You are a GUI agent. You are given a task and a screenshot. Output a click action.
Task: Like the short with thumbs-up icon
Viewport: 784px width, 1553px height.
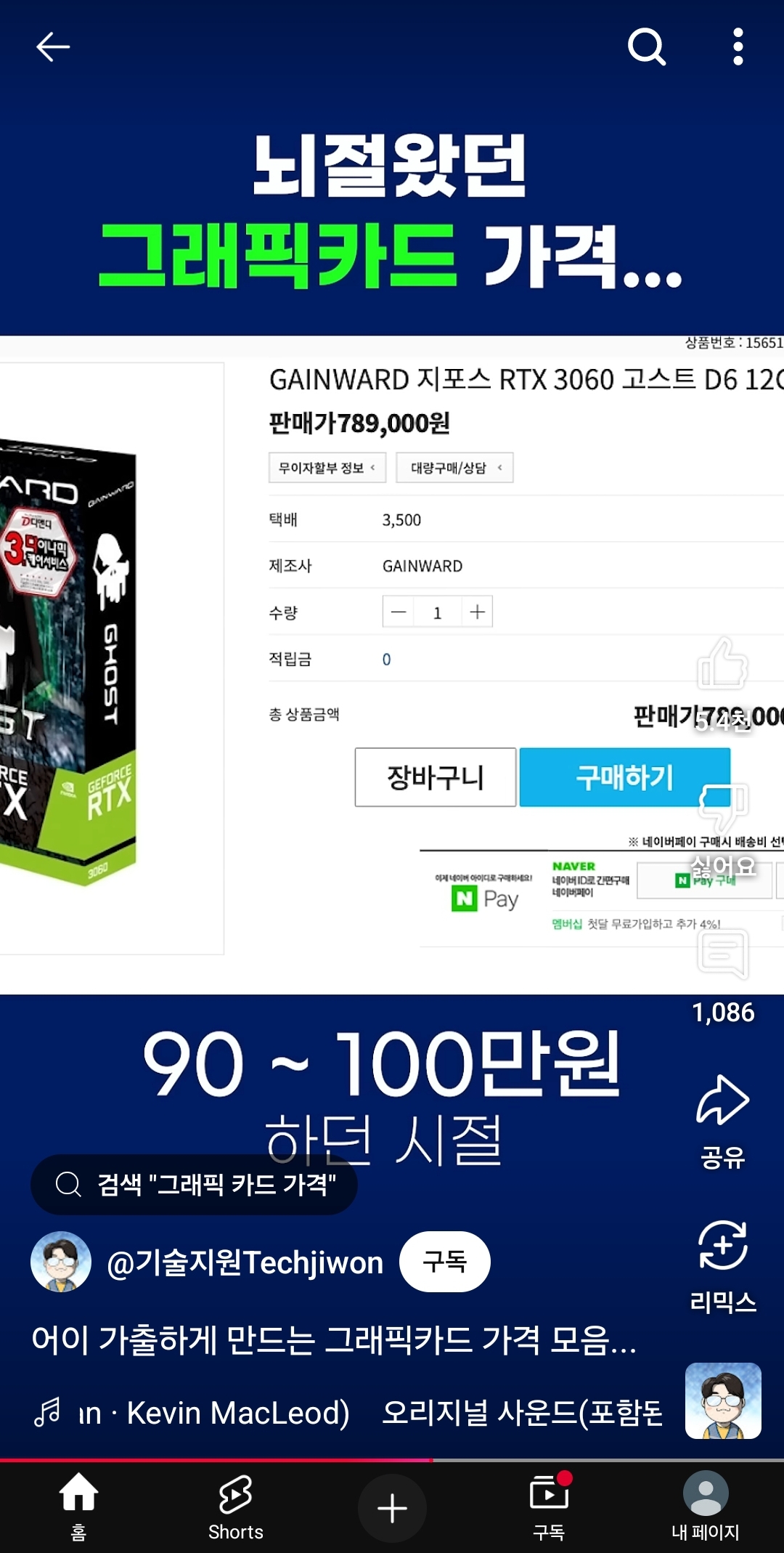(x=722, y=665)
